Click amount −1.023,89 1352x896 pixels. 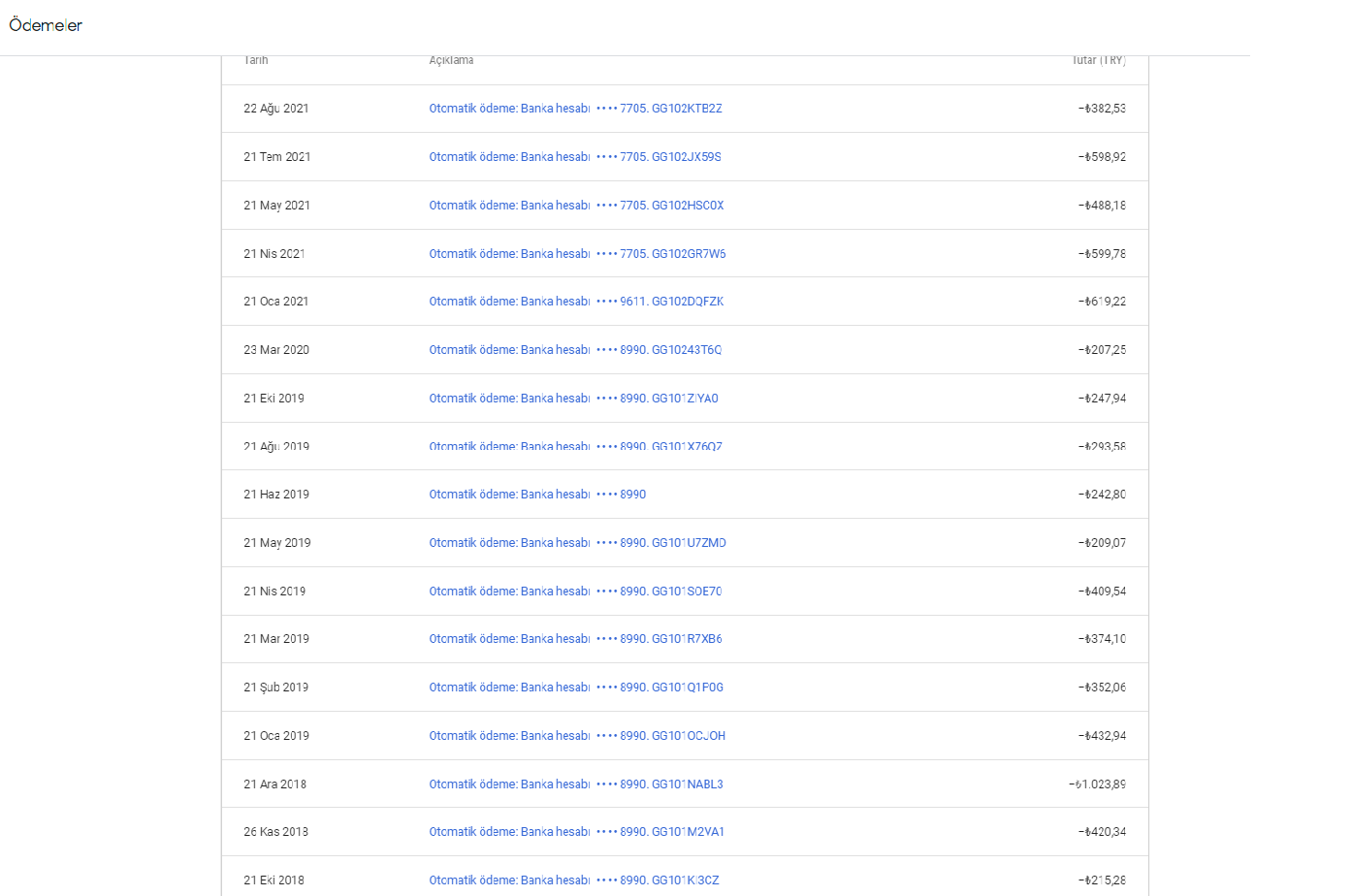[1097, 784]
